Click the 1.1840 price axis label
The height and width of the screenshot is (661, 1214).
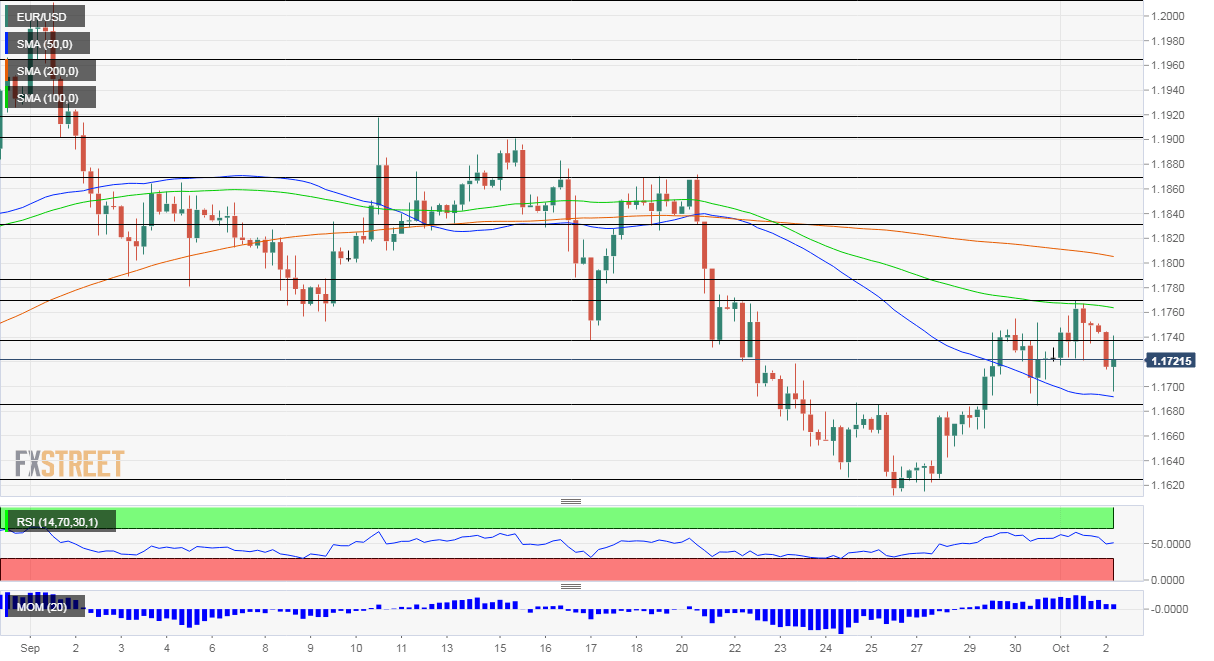coord(1168,214)
